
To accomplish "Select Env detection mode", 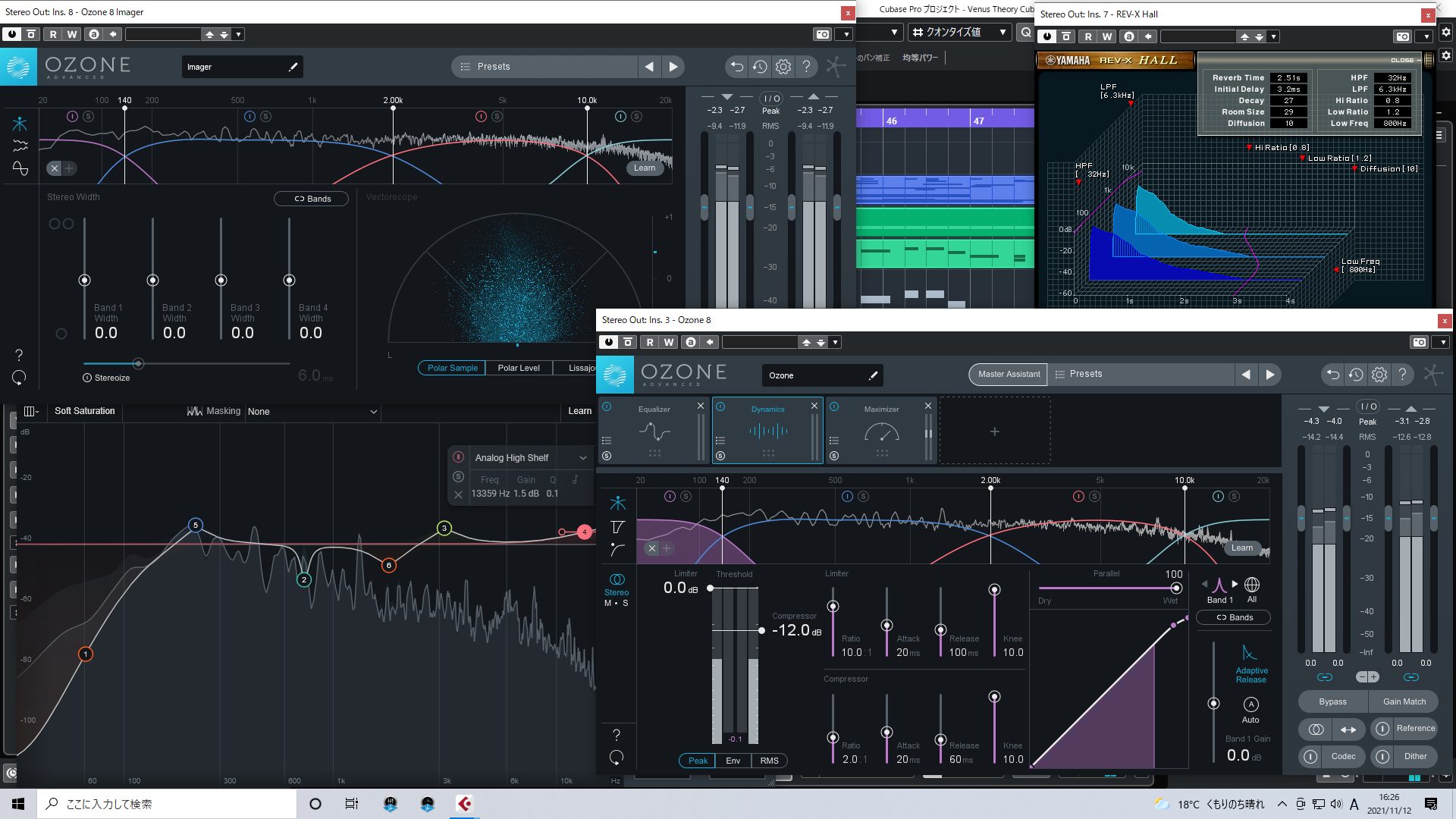I will coord(733,761).
